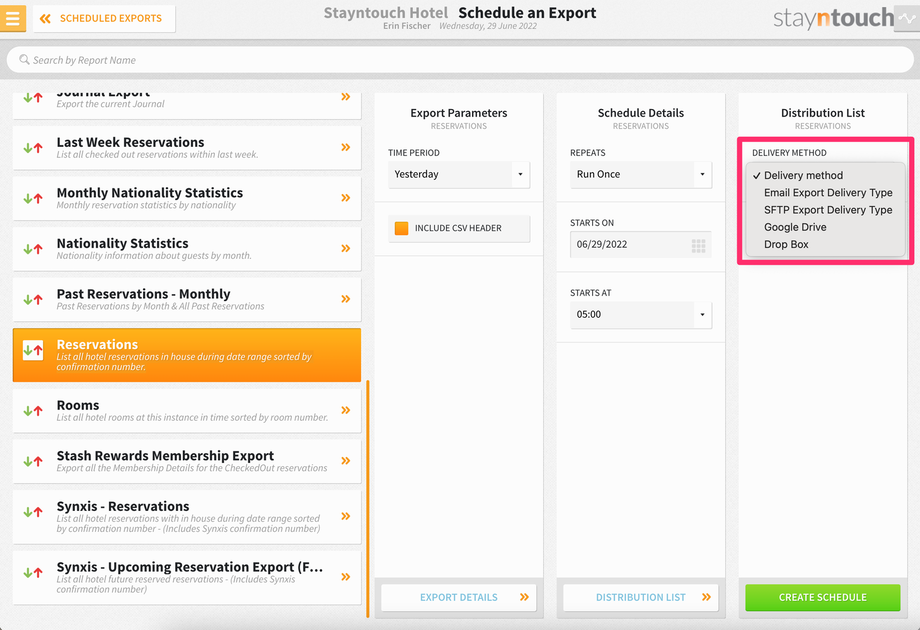The height and width of the screenshot is (630, 920).
Task: Select the Stash Rewards Membership Export report
Action: (187, 461)
